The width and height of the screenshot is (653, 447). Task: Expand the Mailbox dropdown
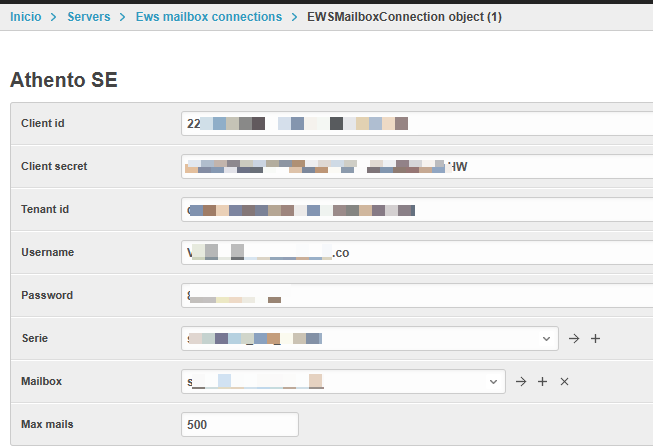494,382
